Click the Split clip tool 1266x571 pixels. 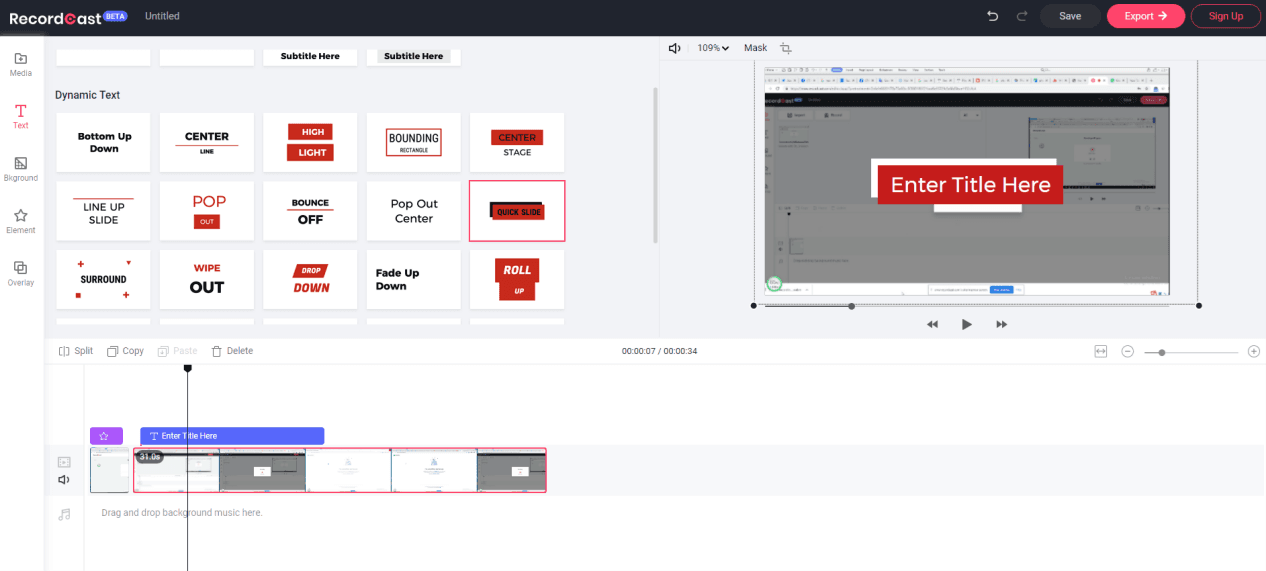click(x=76, y=351)
